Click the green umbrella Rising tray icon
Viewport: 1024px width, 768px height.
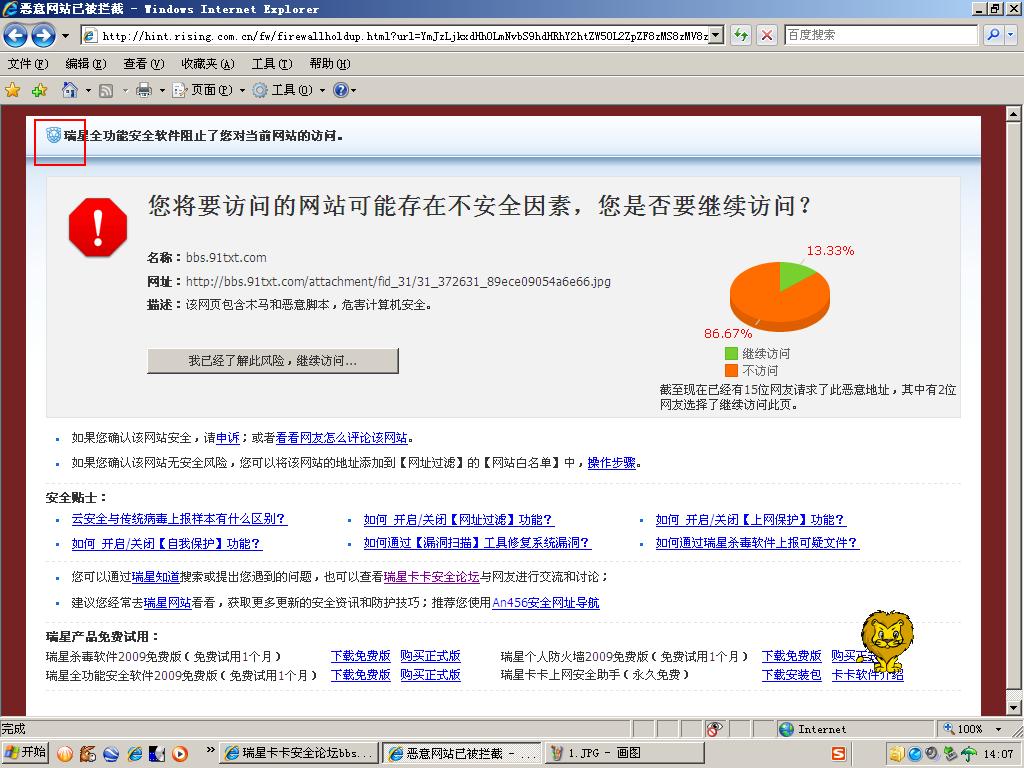coord(968,754)
